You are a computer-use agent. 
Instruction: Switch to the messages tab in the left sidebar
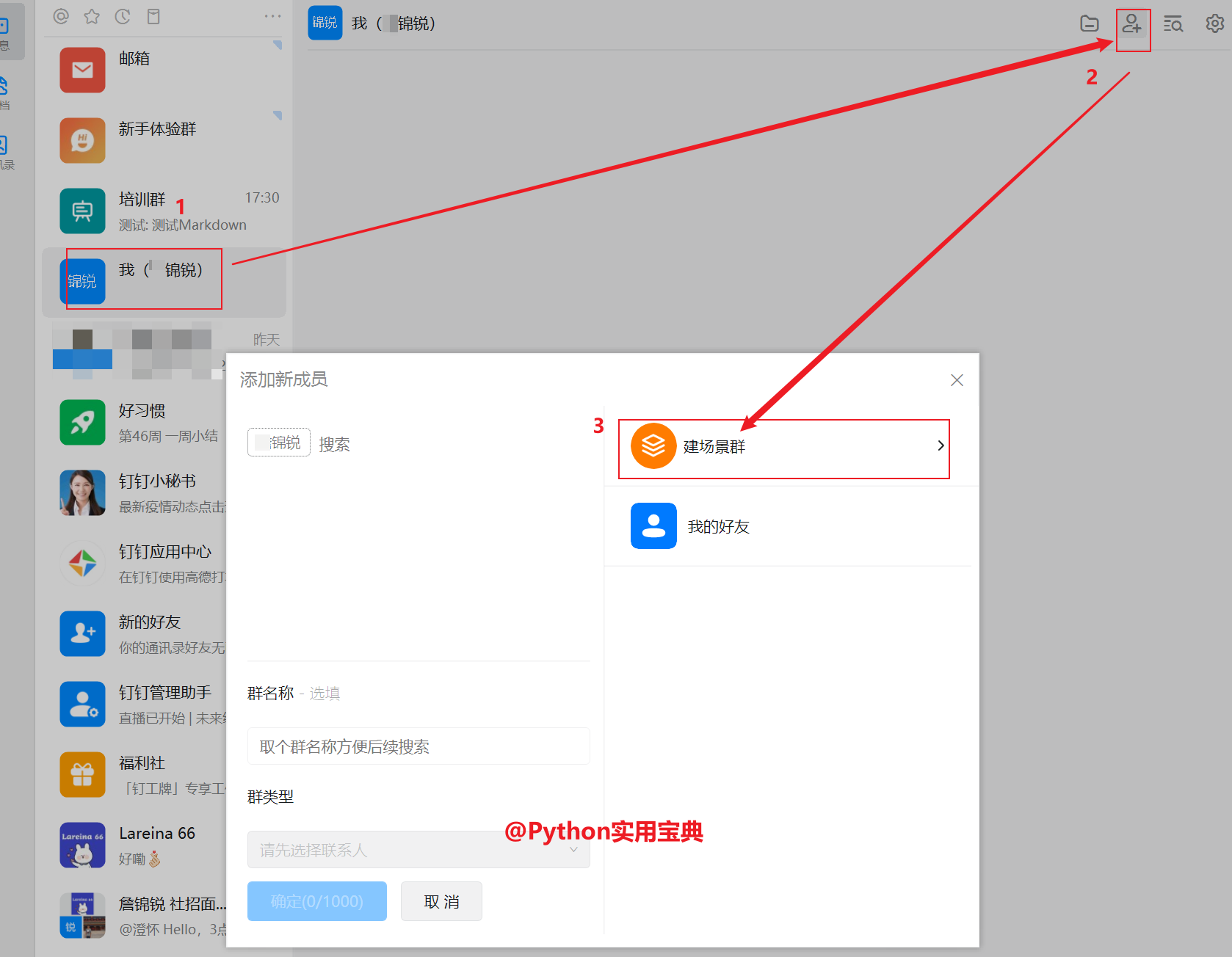pyautogui.click(x=7, y=32)
